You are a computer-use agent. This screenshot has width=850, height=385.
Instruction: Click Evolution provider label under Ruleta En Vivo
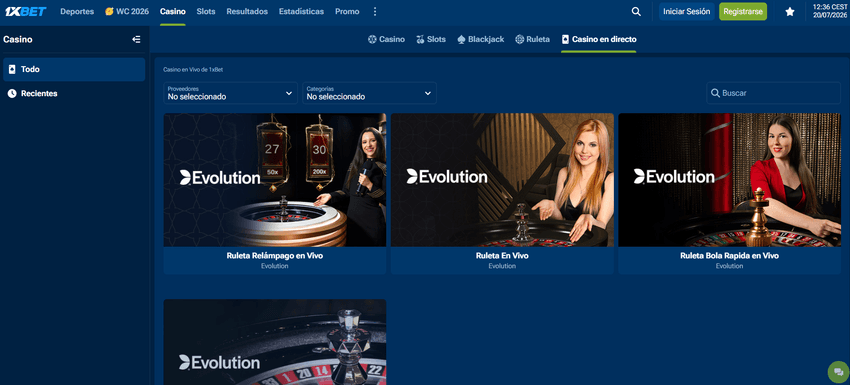click(502, 266)
